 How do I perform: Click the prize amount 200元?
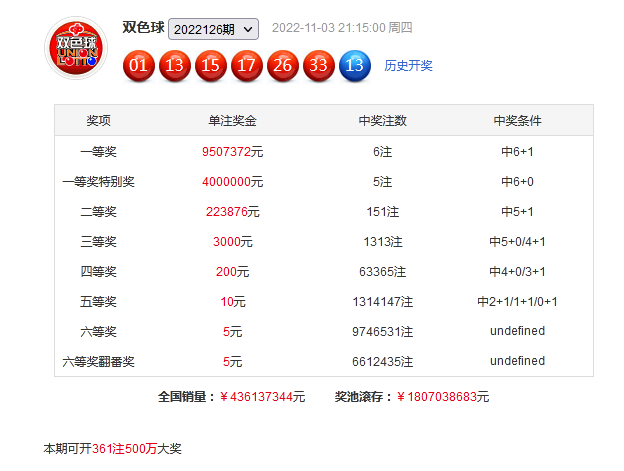pyautogui.click(x=232, y=272)
